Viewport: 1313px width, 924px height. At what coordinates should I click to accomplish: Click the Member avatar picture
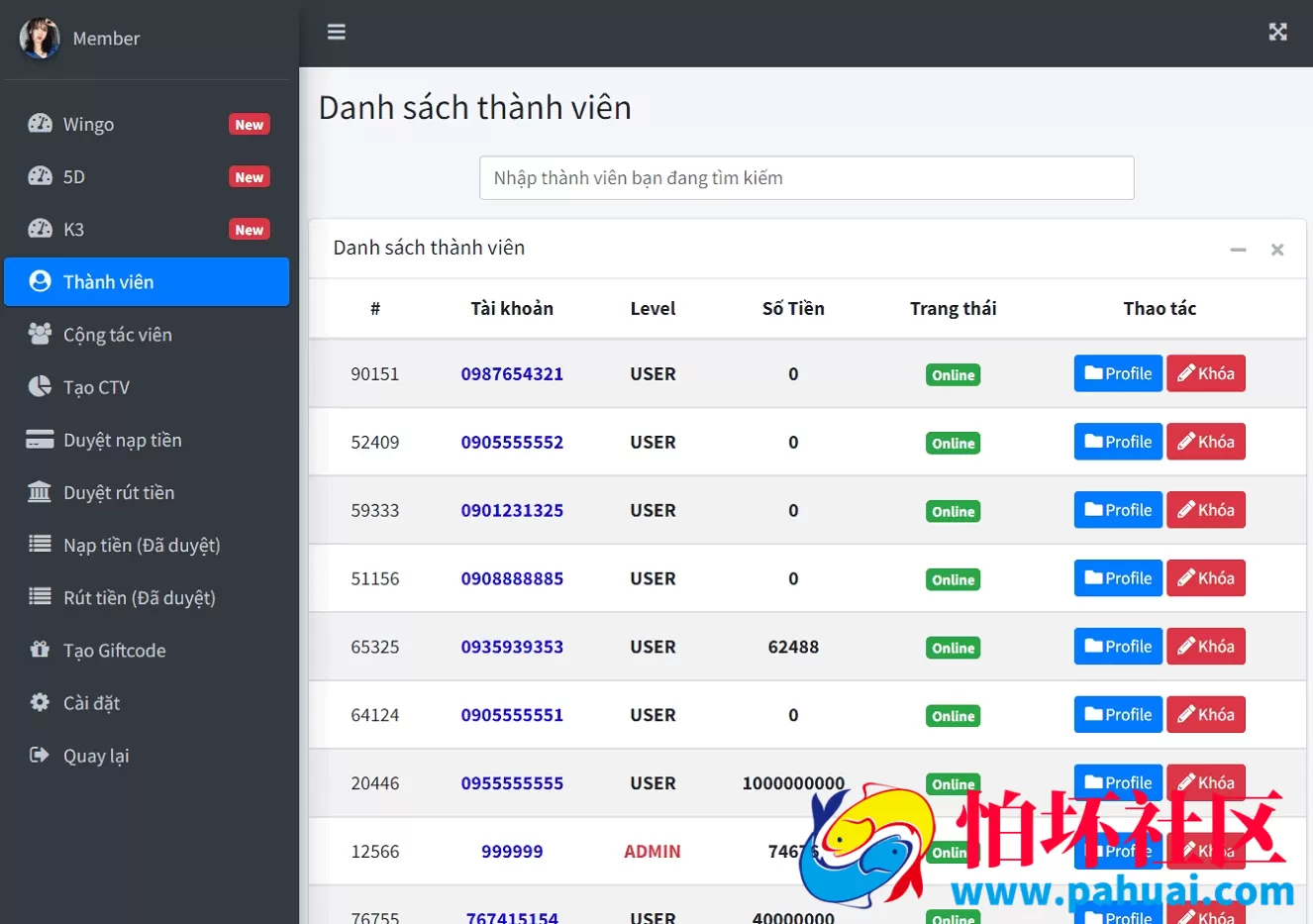point(40,38)
